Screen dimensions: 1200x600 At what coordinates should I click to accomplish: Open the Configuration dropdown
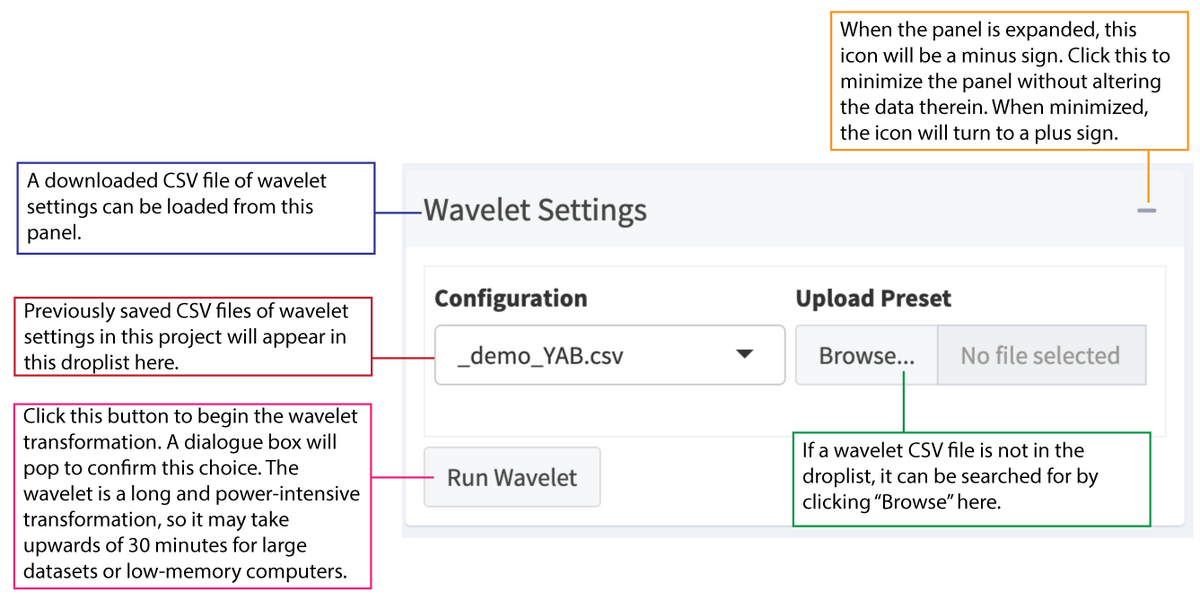pyautogui.click(x=610, y=355)
